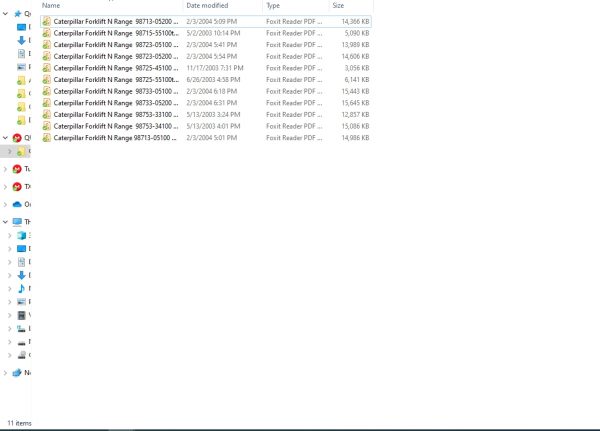Select file Caterpillar Forklift N Range 98725-55100t

click(116, 80)
